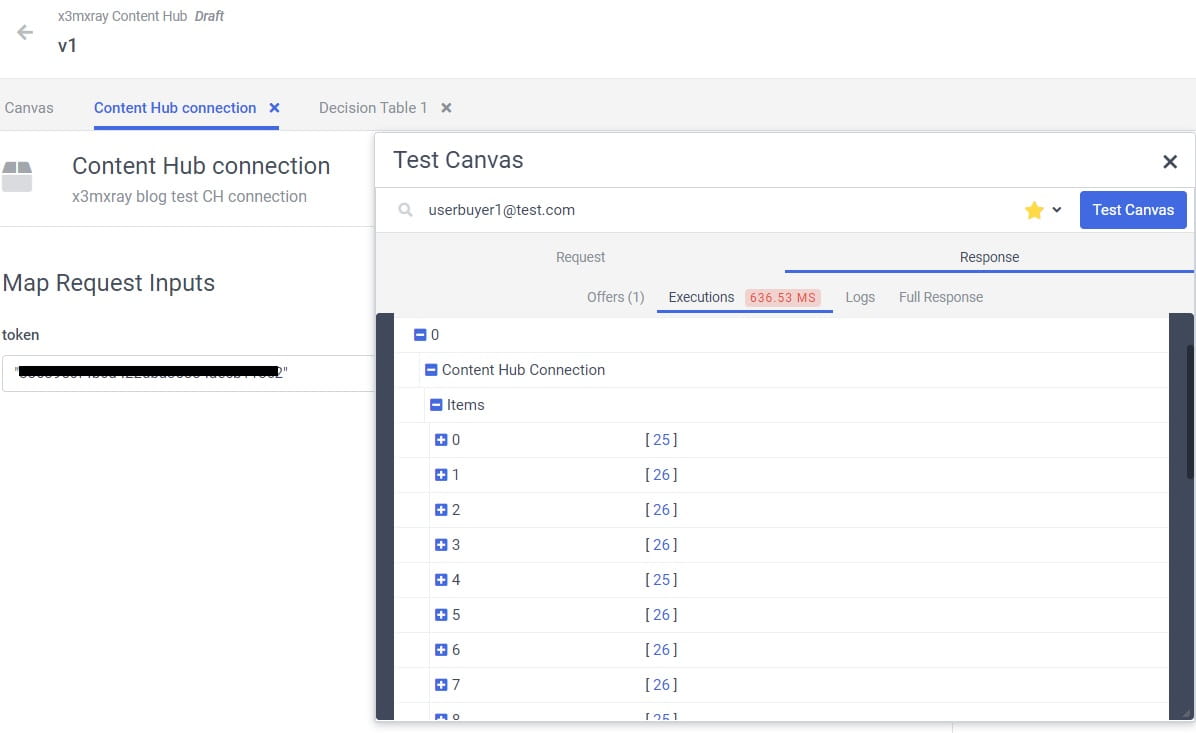Select the Executions sub-tab
The height and width of the screenshot is (733, 1196).
[701, 297]
